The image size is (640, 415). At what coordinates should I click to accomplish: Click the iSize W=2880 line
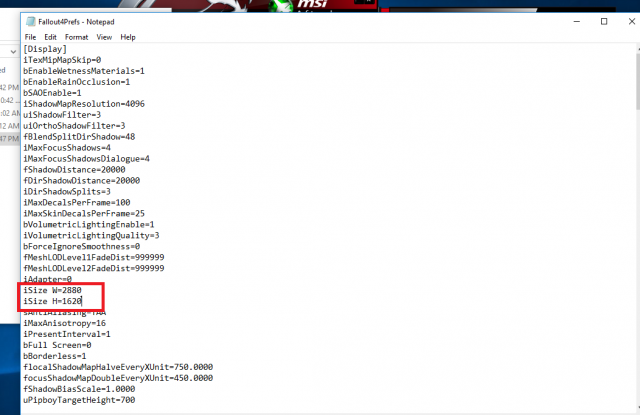tap(52, 291)
